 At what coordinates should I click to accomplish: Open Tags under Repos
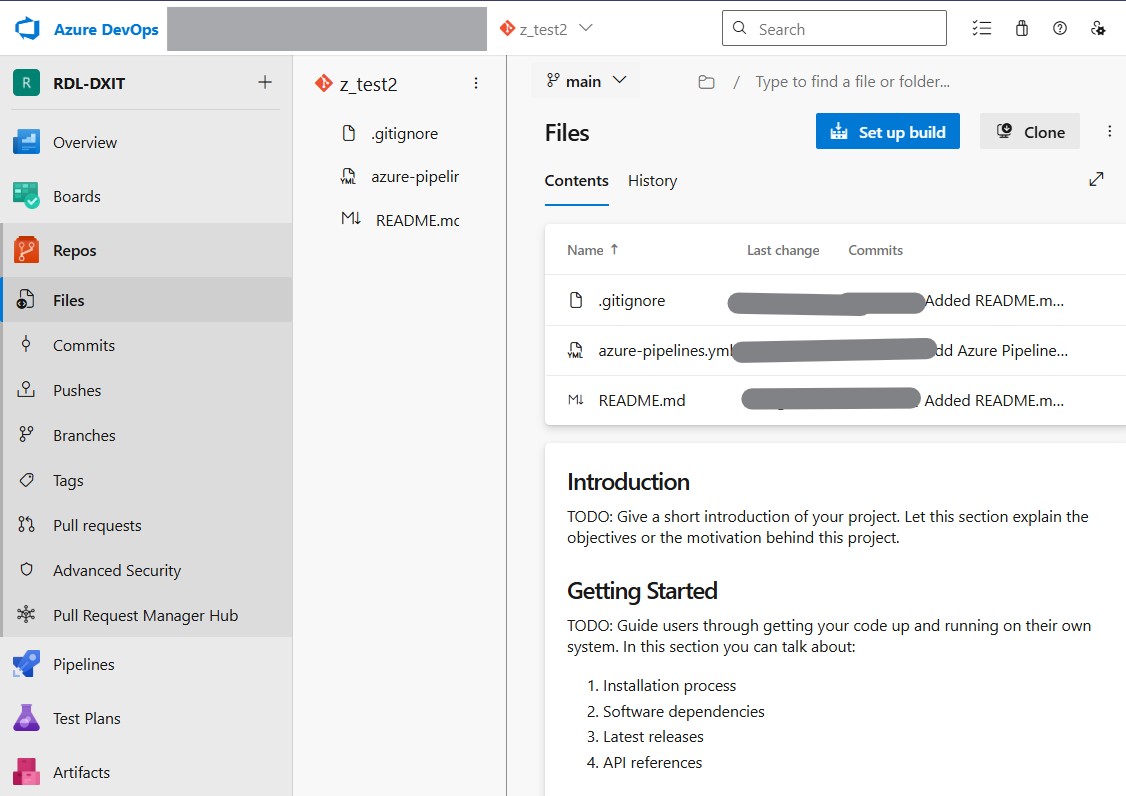(146, 480)
